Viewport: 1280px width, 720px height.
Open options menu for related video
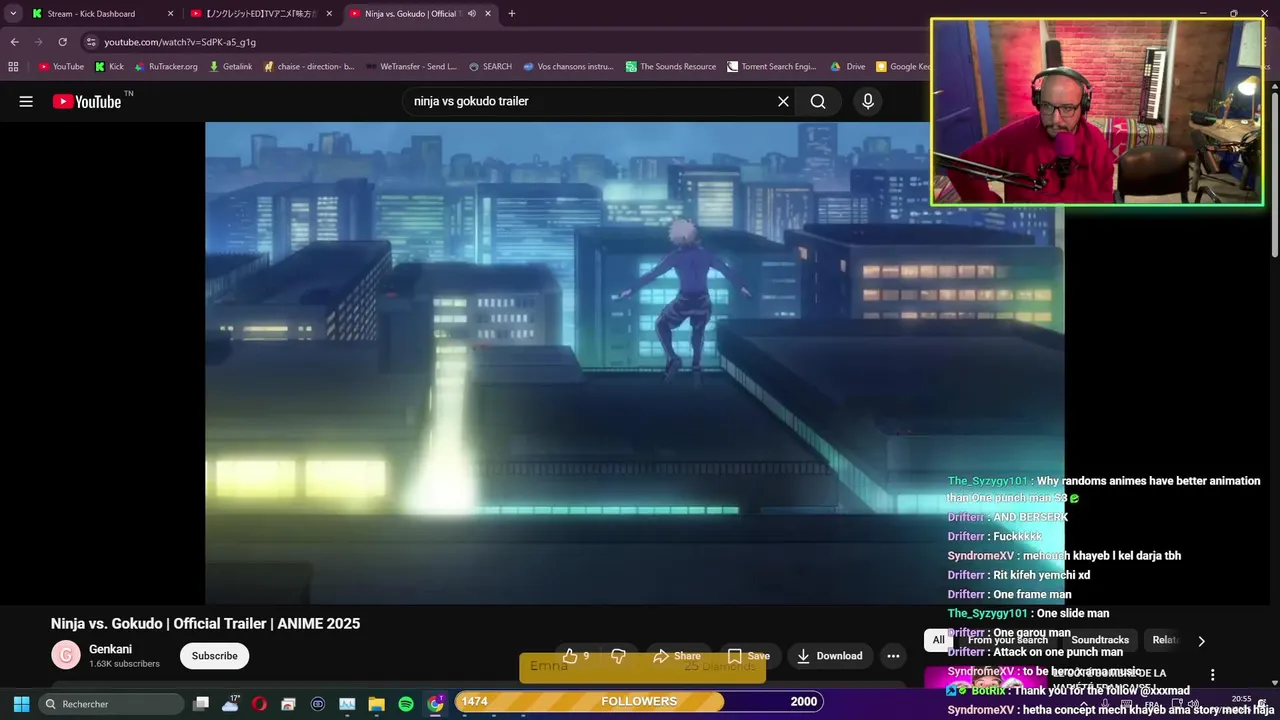(x=1212, y=675)
